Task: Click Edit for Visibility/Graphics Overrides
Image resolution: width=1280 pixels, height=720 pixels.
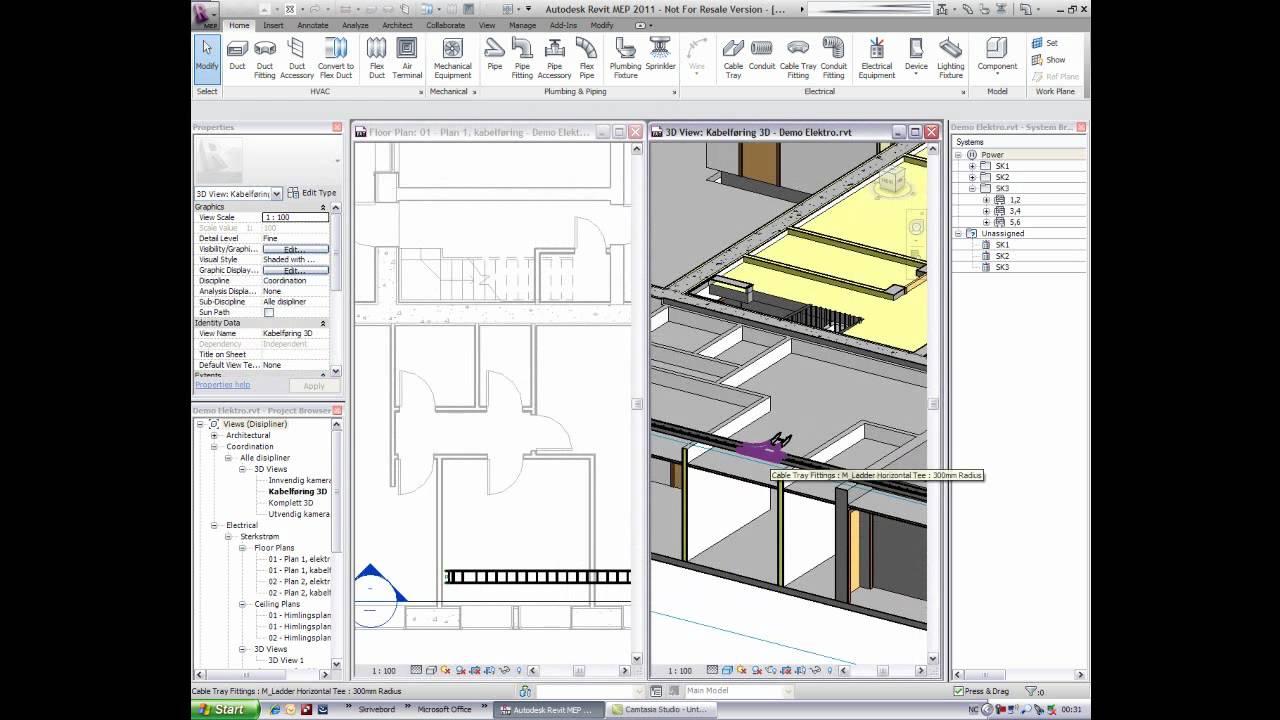Action: click(294, 249)
